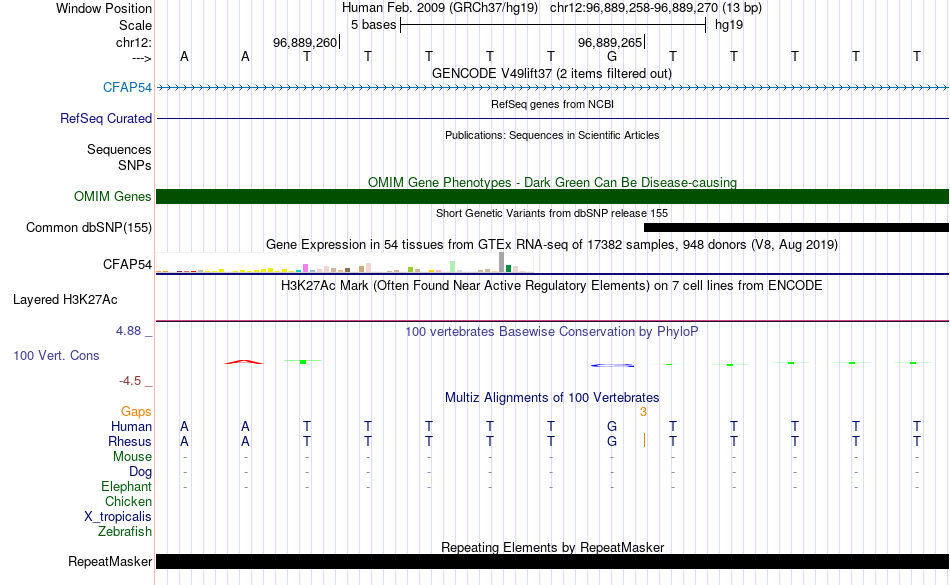Click the Elephant alignment row label

coord(126,486)
